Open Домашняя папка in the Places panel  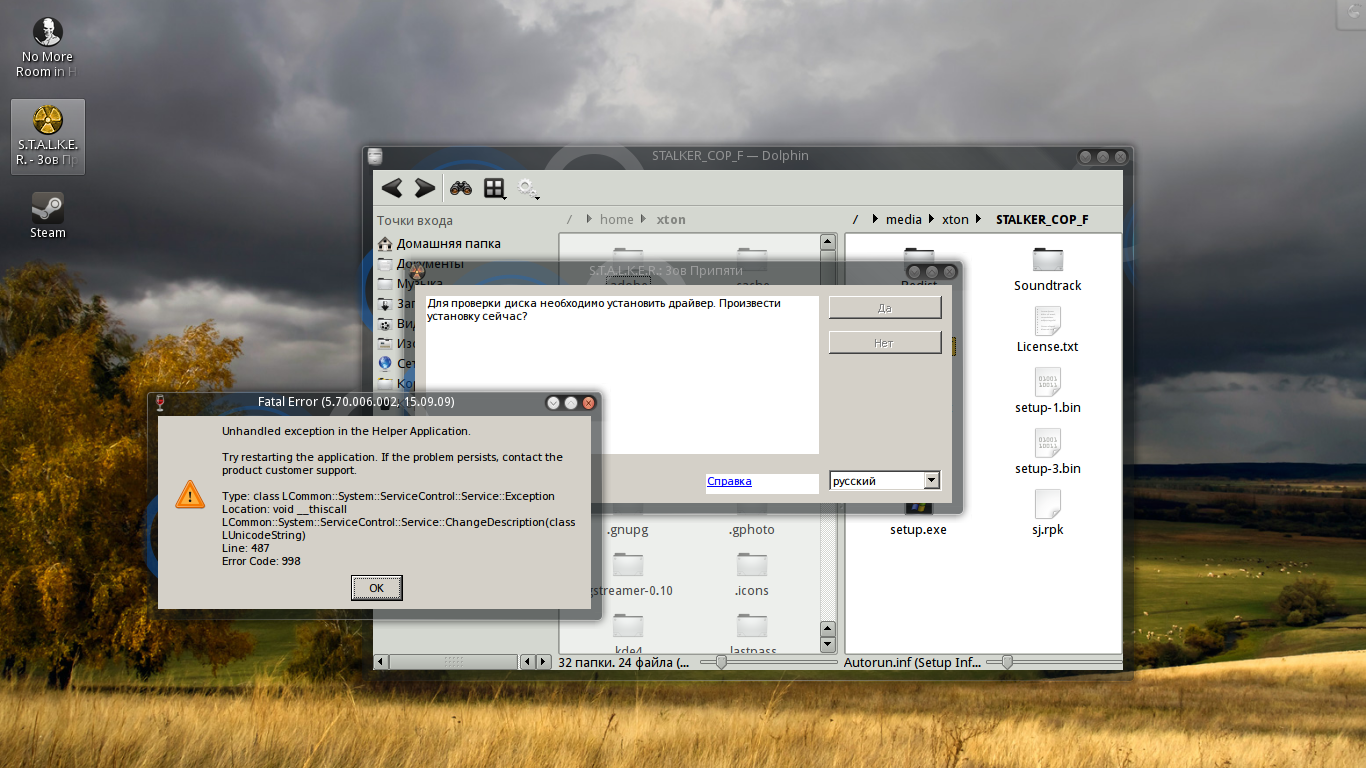pos(439,243)
